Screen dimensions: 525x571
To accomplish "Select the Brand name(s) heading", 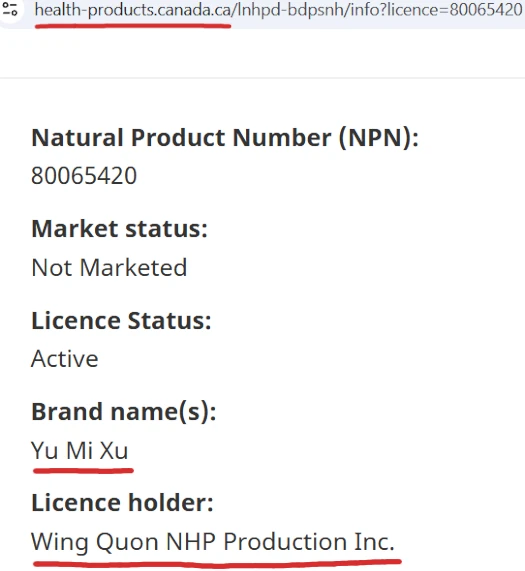I will click(124, 412).
